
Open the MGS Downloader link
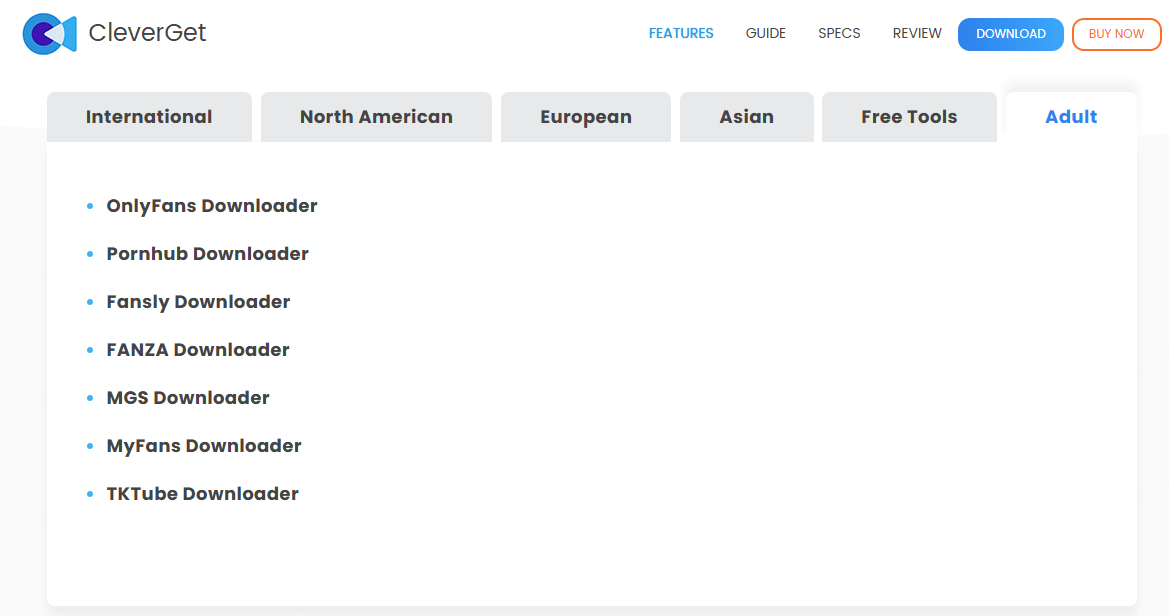[x=188, y=397]
